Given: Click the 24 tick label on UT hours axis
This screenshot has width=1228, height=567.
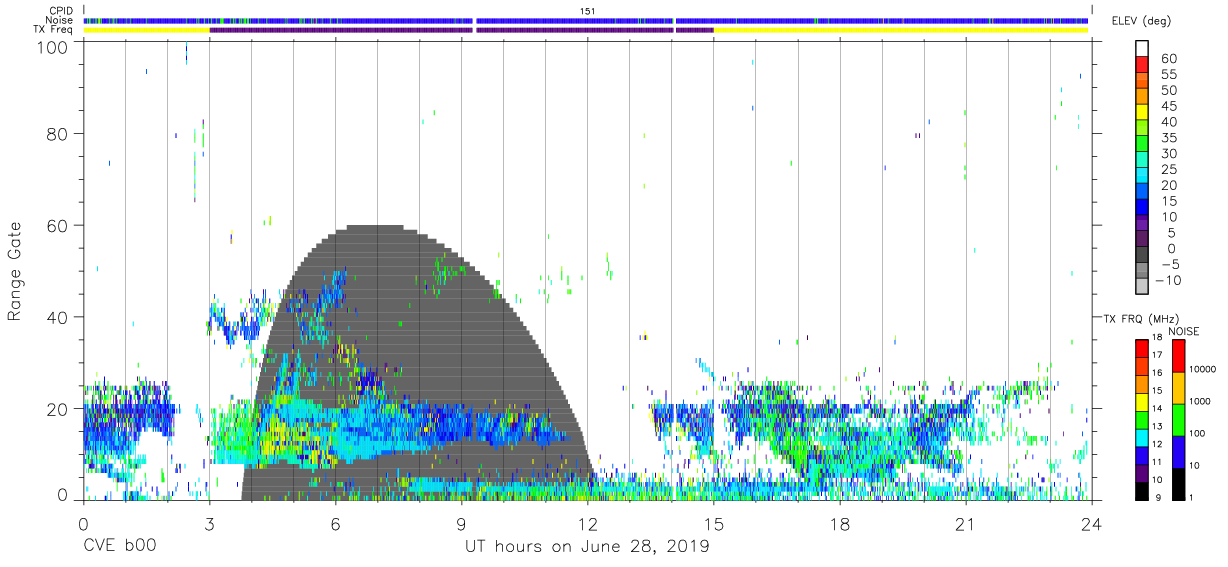Looking at the screenshot, I should pos(1091,524).
